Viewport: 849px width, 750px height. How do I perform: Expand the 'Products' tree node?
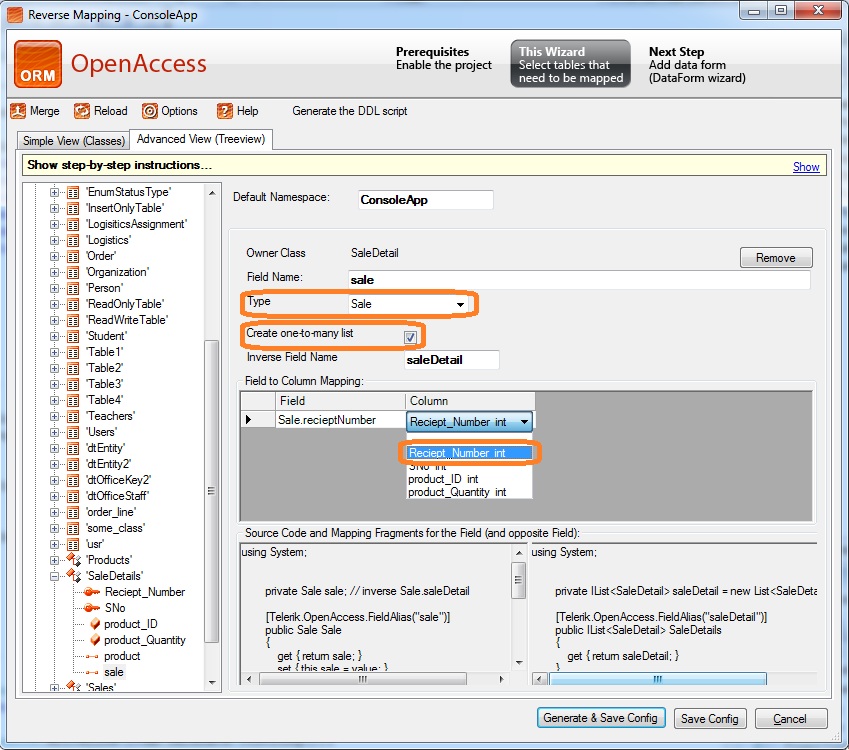pos(54,560)
